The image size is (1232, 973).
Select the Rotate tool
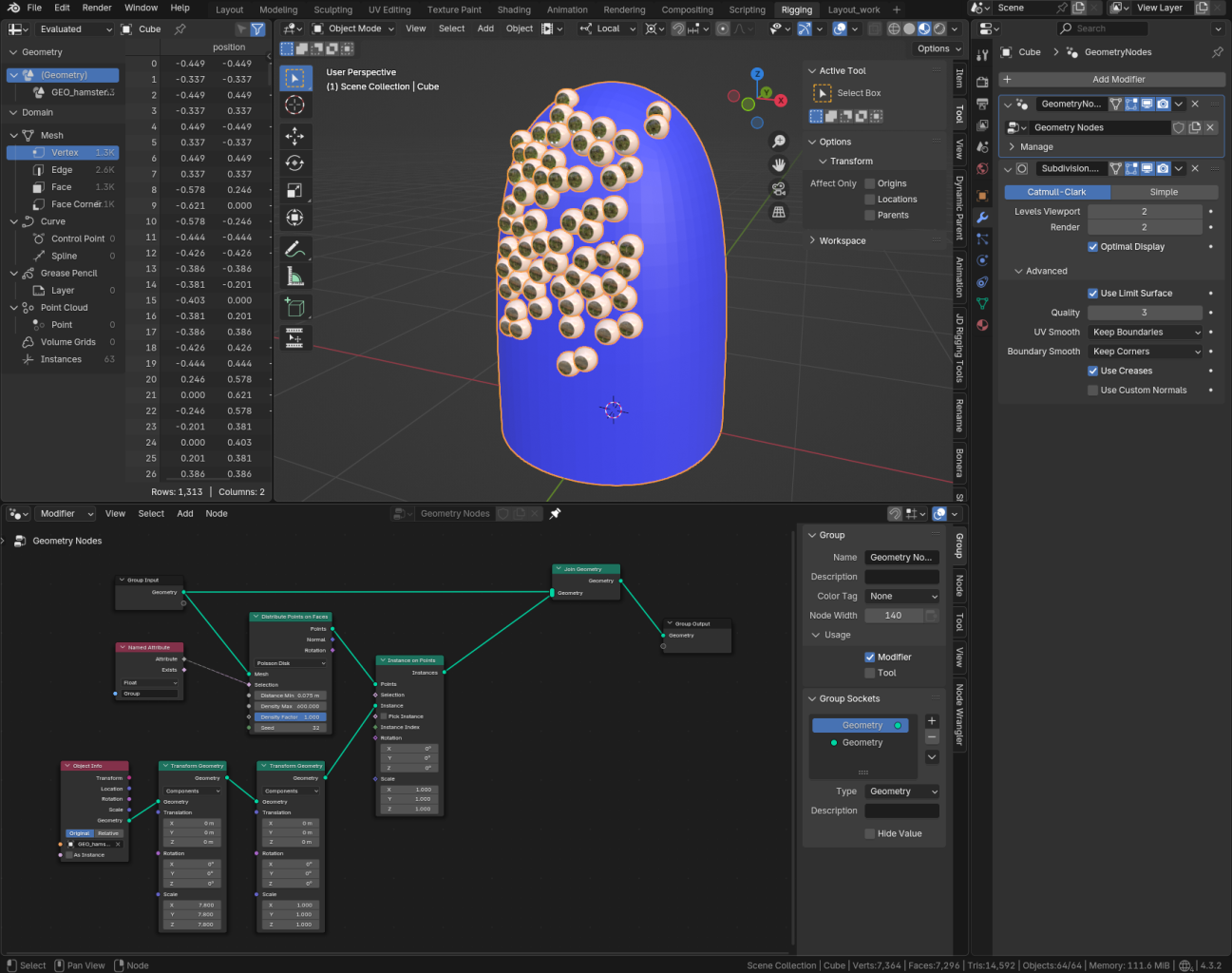click(295, 162)
